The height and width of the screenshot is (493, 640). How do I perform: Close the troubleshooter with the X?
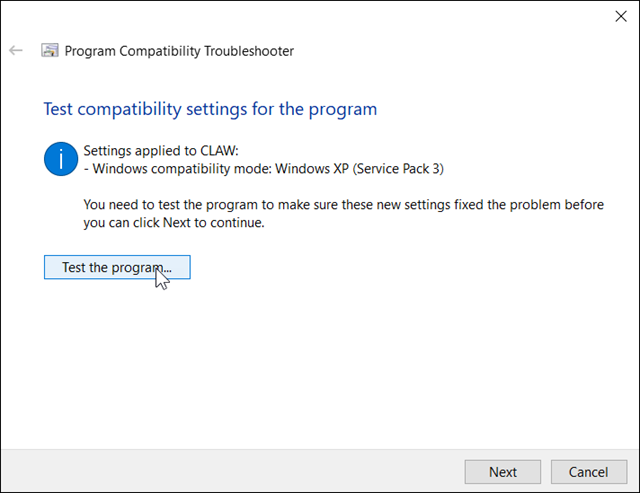621,16
